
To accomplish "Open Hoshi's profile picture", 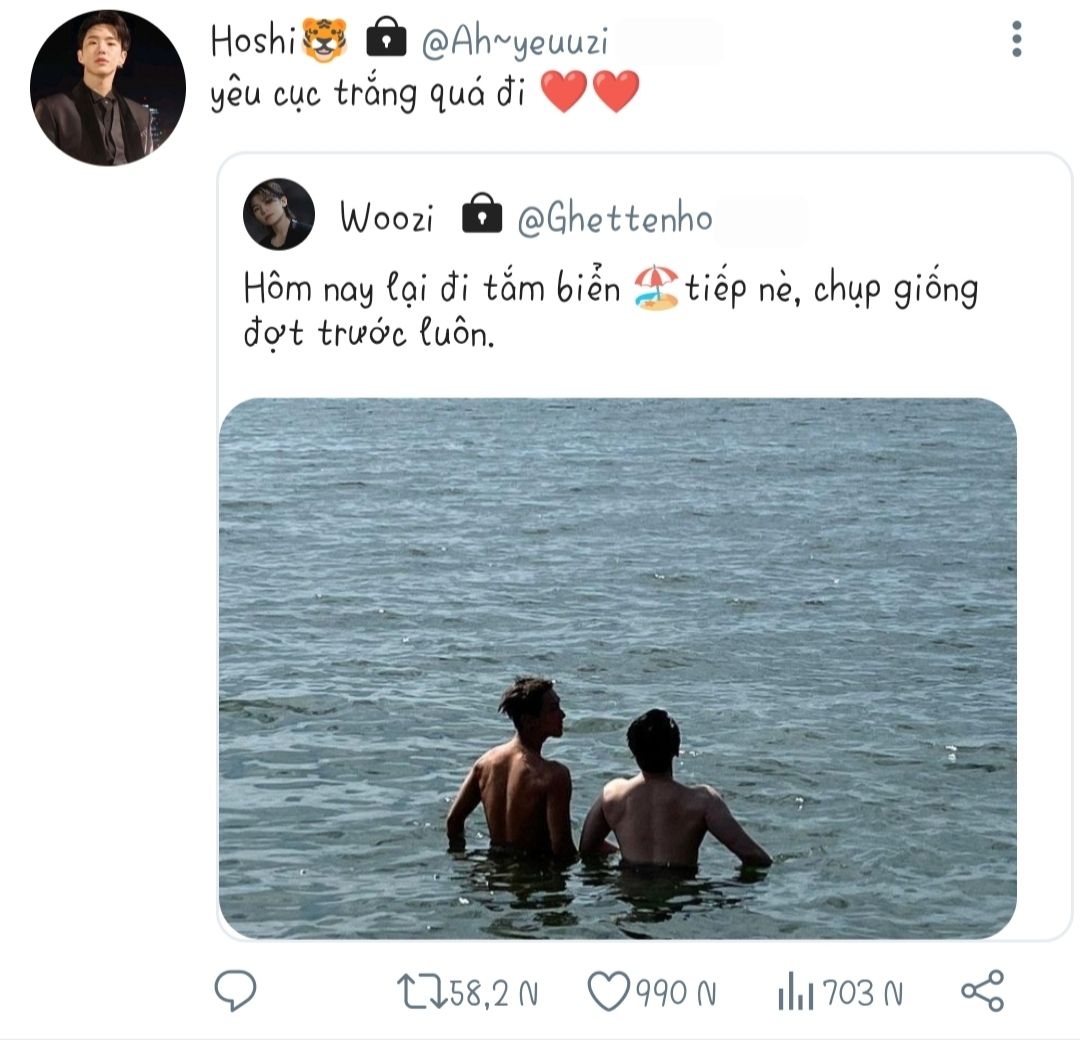I will coord(107,88).
